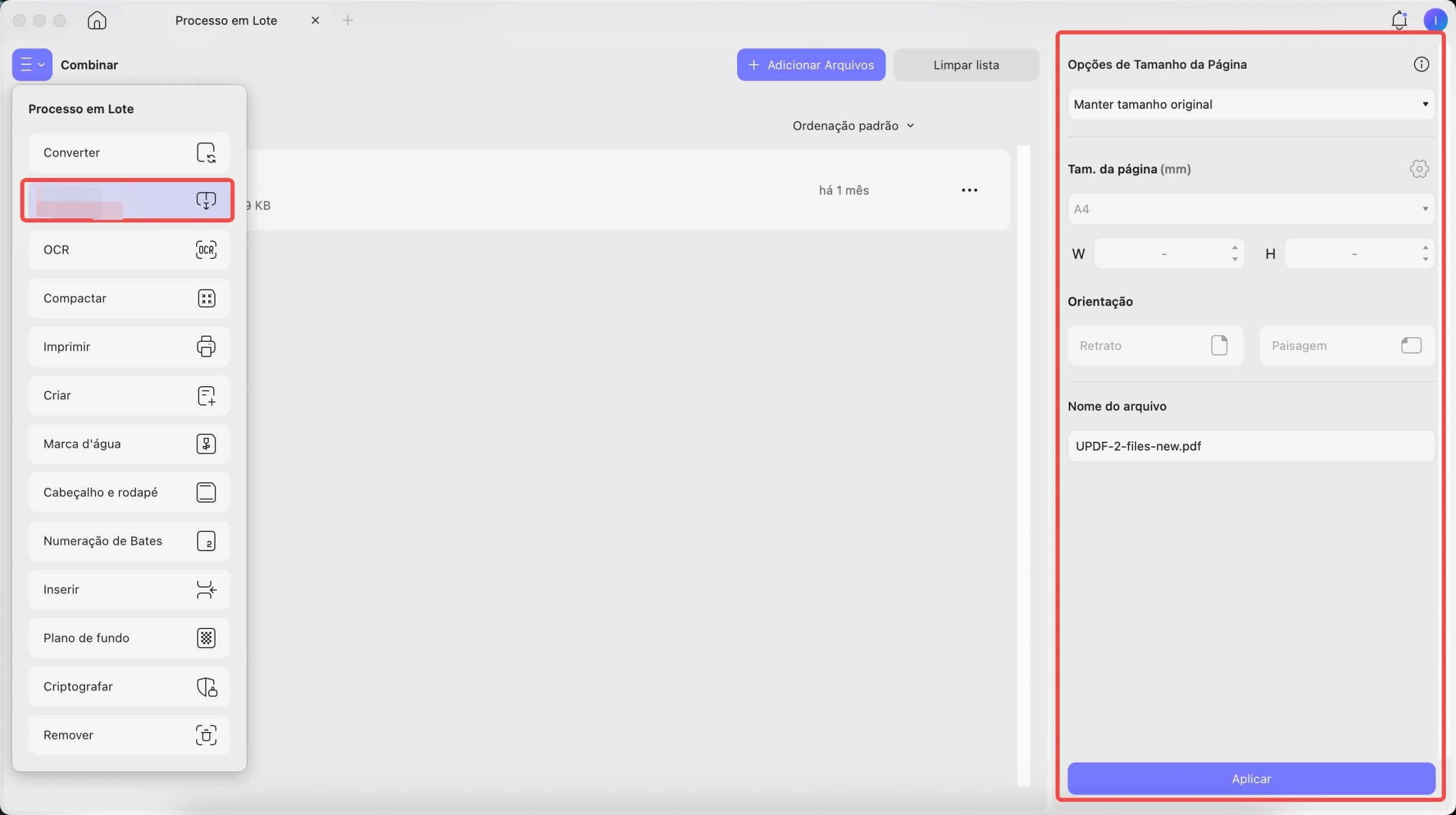This screenshot has height=815, width=1456.
Task: Choose Criar from batch menu
Action: (x=129, y=395)
